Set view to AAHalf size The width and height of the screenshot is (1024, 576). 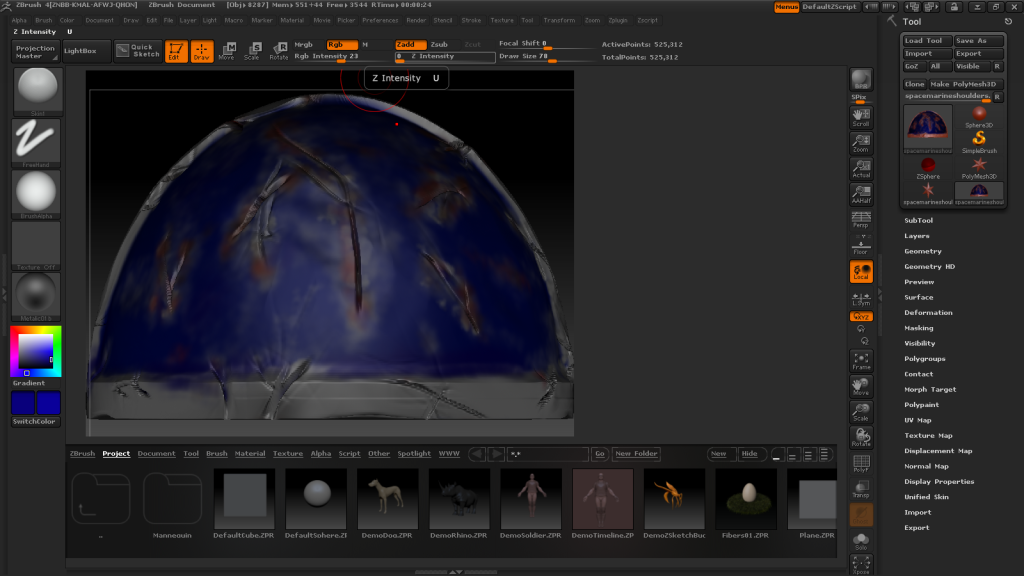pyautogui.click(x=861, y=194)
